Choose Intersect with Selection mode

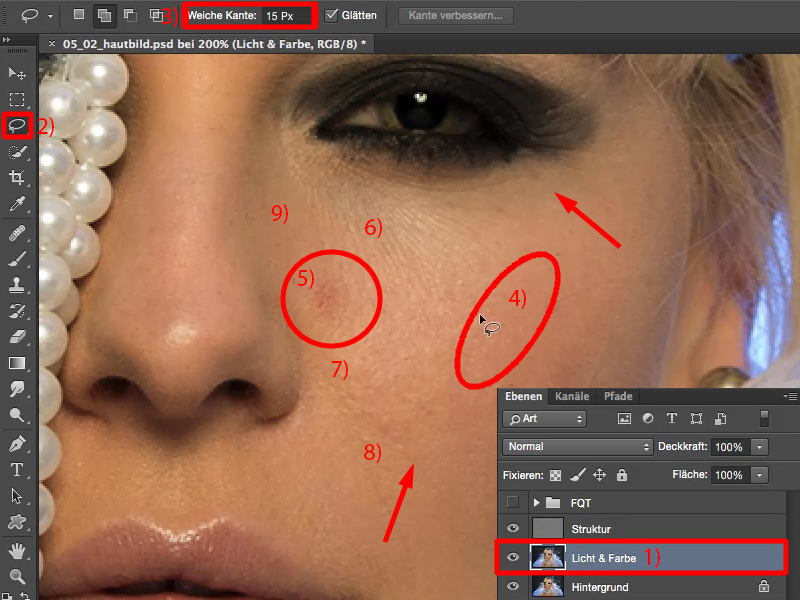(156, 15)
